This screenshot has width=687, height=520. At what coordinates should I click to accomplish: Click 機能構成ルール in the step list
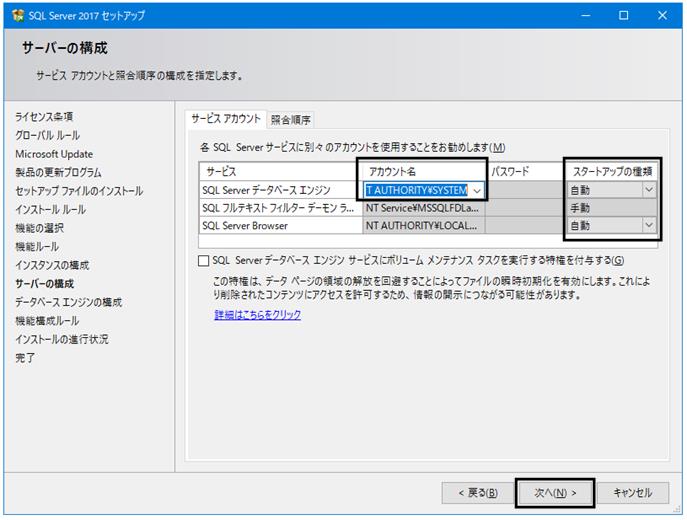[x=47, y=321]
